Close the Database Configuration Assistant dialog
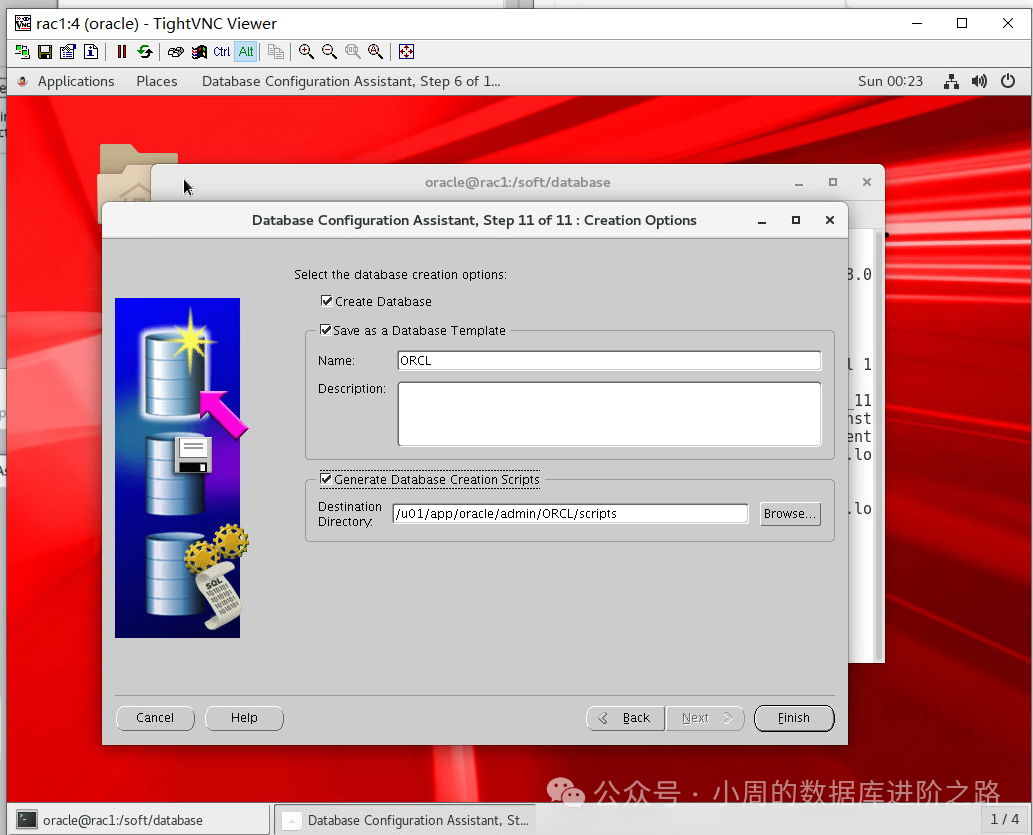The image size is (1033, 835). click(x=830, y=220)
